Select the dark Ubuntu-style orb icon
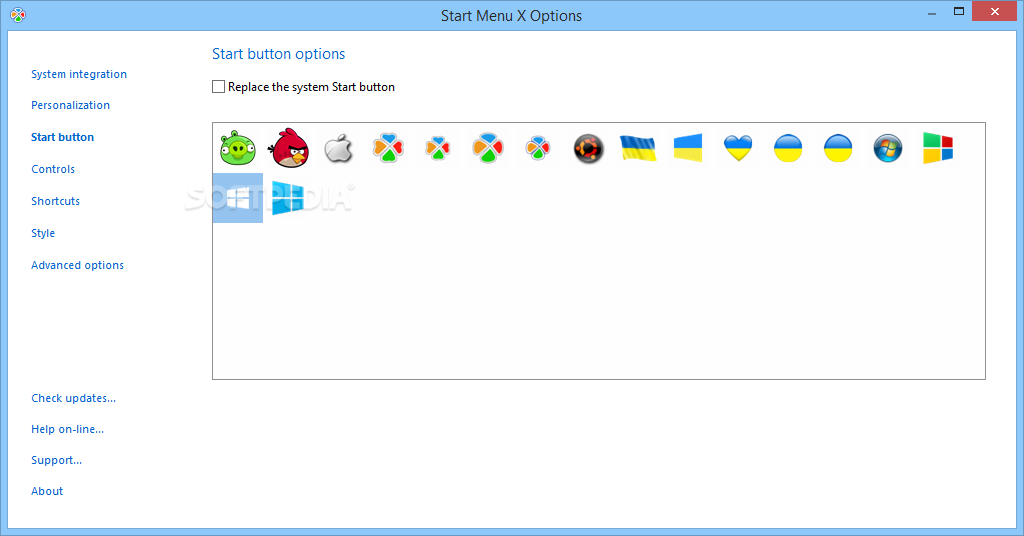This screenshot has height=536, width=1024. tap(588, 149)
